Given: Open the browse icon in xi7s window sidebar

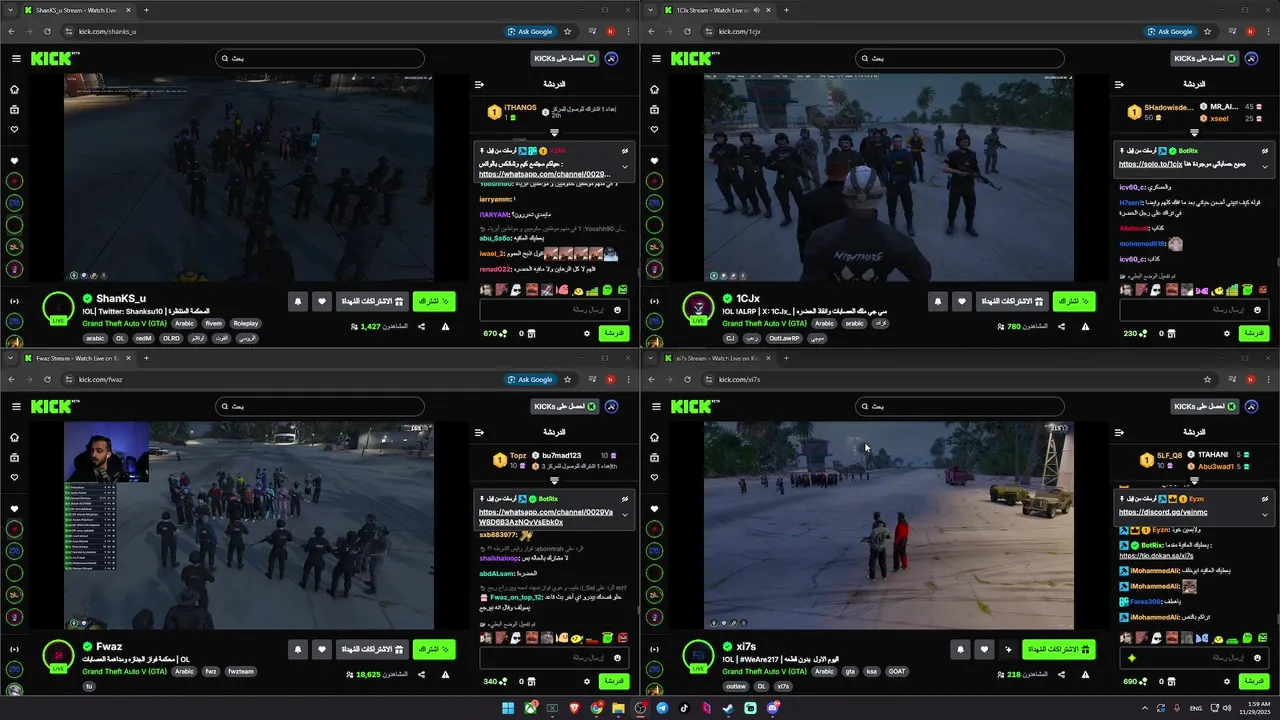Looking at the screenshot, I should pyautogui.click(x=654, y=457).
